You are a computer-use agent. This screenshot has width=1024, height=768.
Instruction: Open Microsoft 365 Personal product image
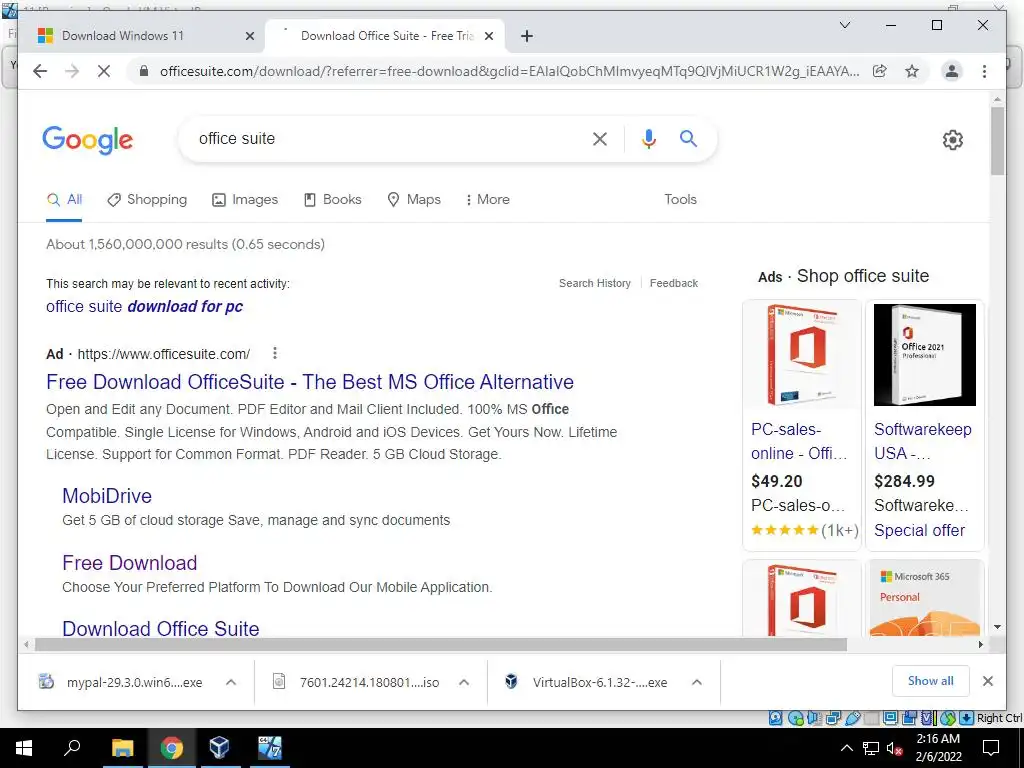925,598
